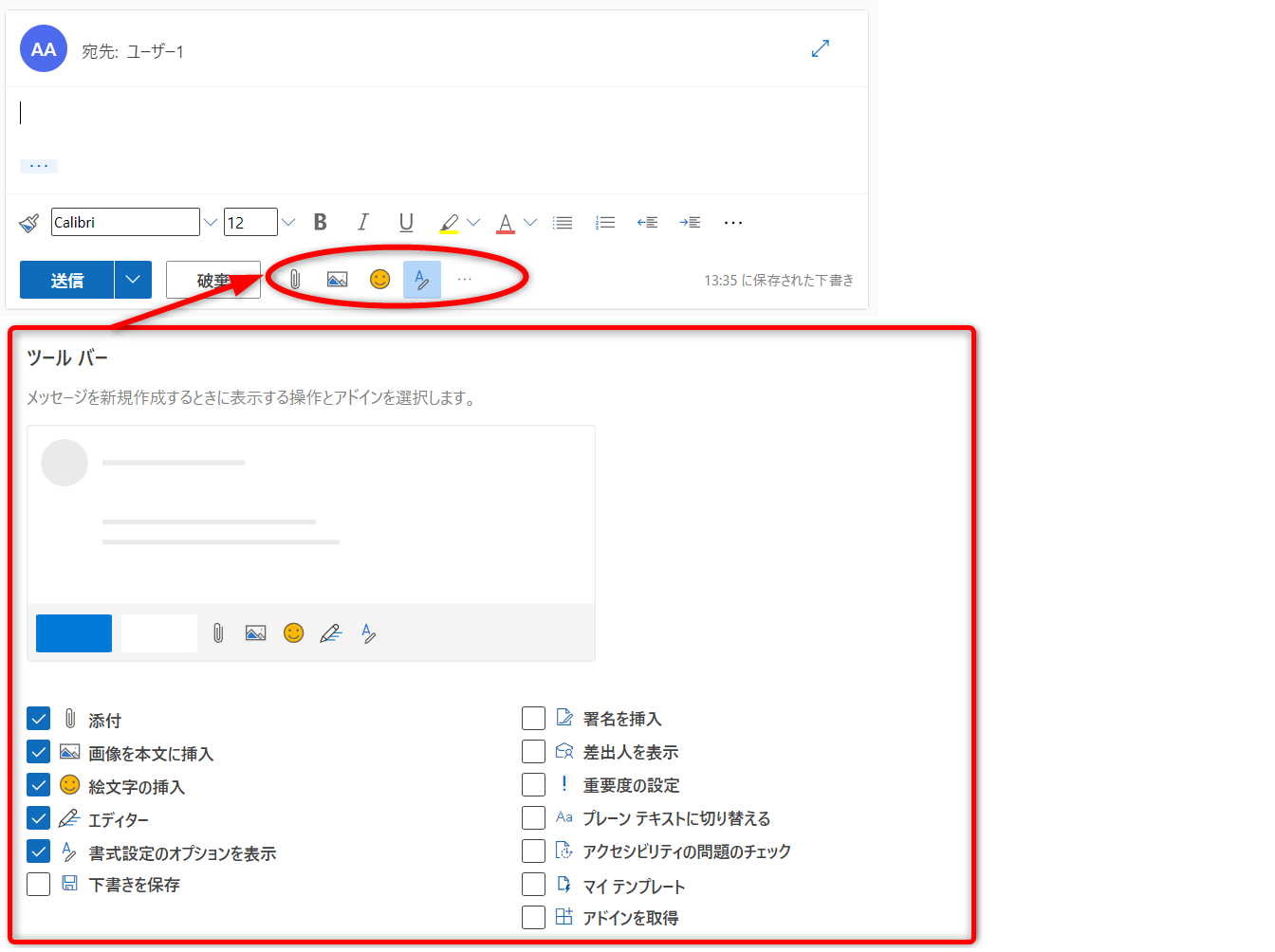This screenshot has height=952, width=1275.
Task: Open the font size dropdown arrow
Action: [x=288, y=223]
